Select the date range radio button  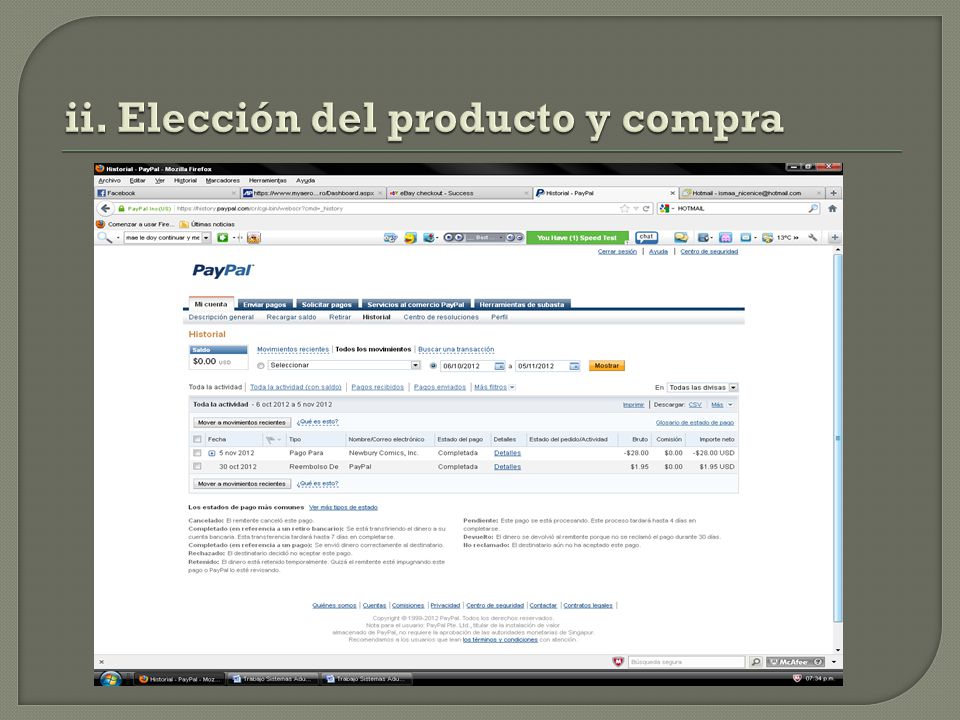pyautogui.click(x=433, y=366)
